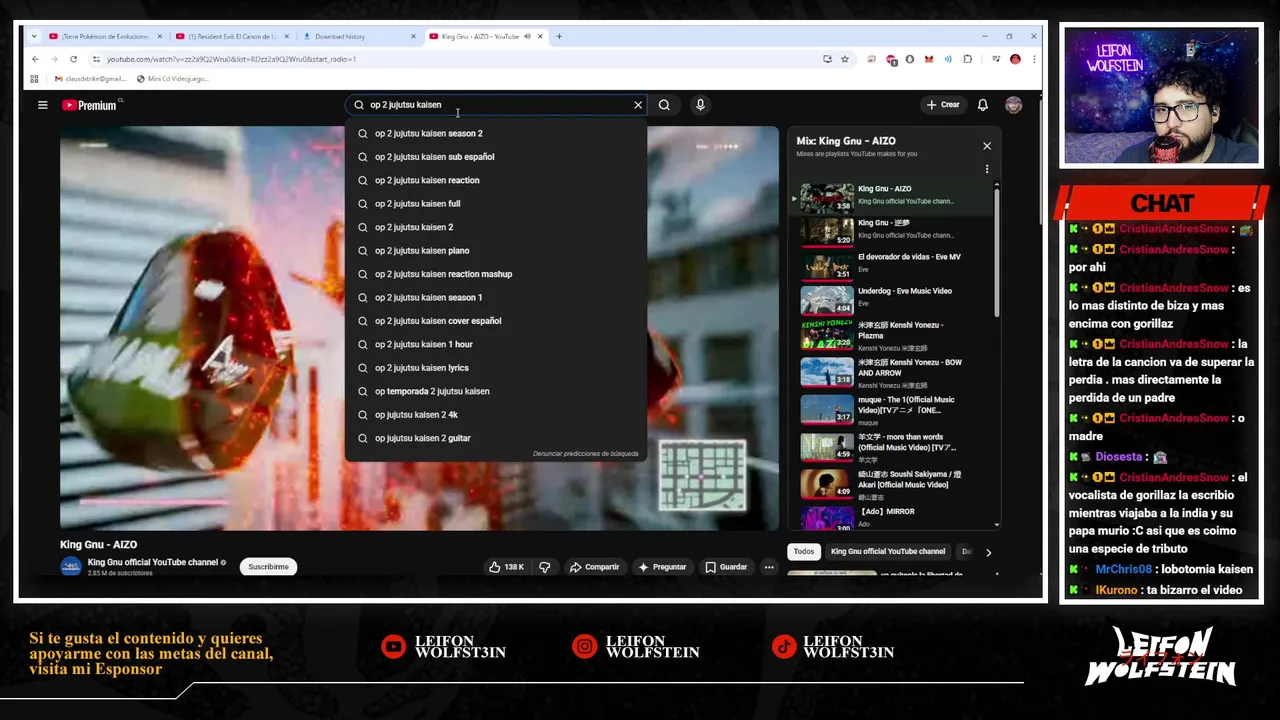Go back with browser back arrow
This screenshot has width=1280, height=720.
click(x=35, y=59)
